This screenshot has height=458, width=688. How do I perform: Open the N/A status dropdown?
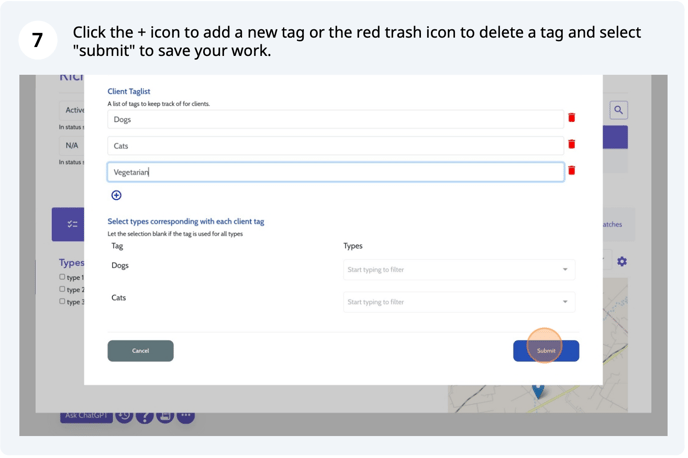click(72, 145)
